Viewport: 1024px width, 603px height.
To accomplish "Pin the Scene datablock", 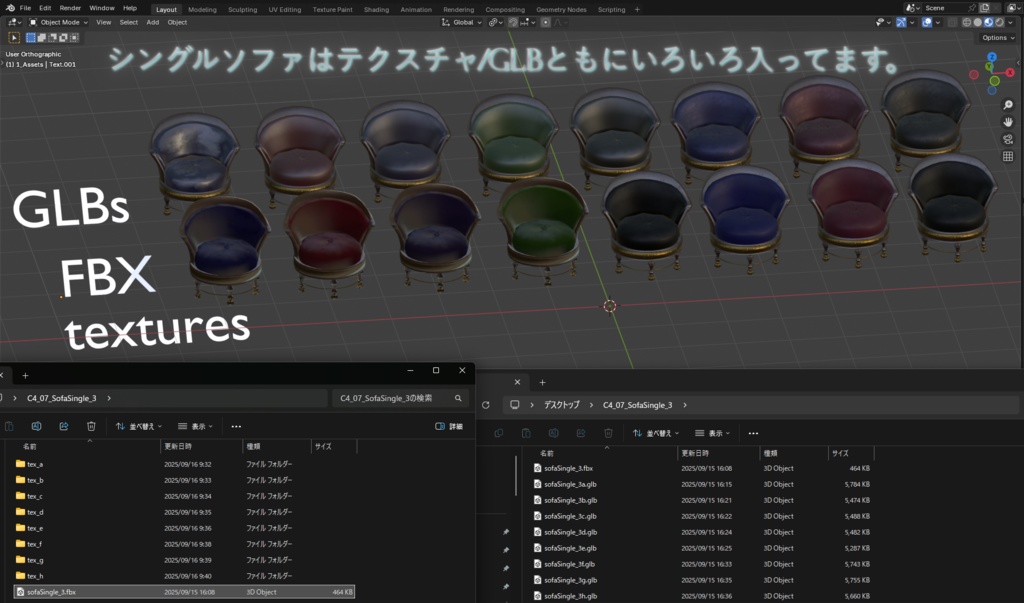I will coord(973,8).
